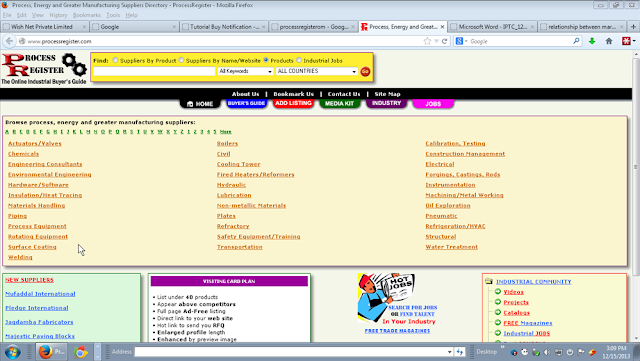
Task: Click the JOBS navigation tab
Action: point(433,104)
